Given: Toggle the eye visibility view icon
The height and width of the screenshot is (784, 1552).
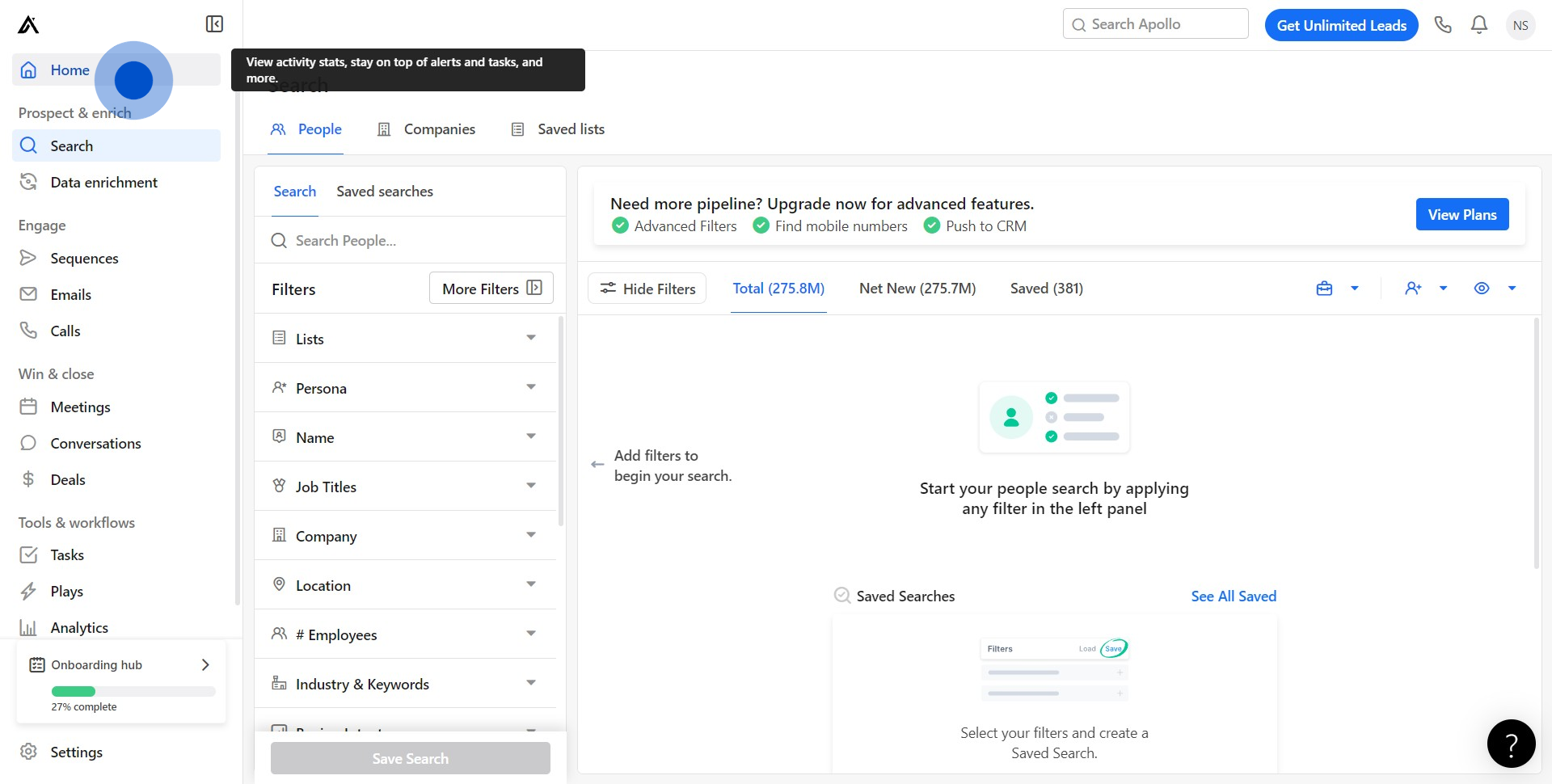Looking at the screenshot, I should tap(1482, 289).
